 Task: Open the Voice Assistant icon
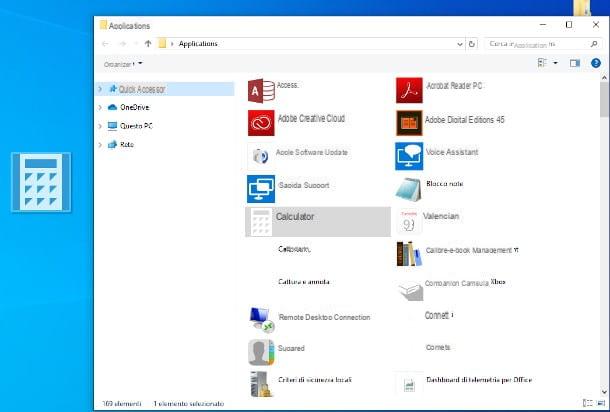coord(409,156)
